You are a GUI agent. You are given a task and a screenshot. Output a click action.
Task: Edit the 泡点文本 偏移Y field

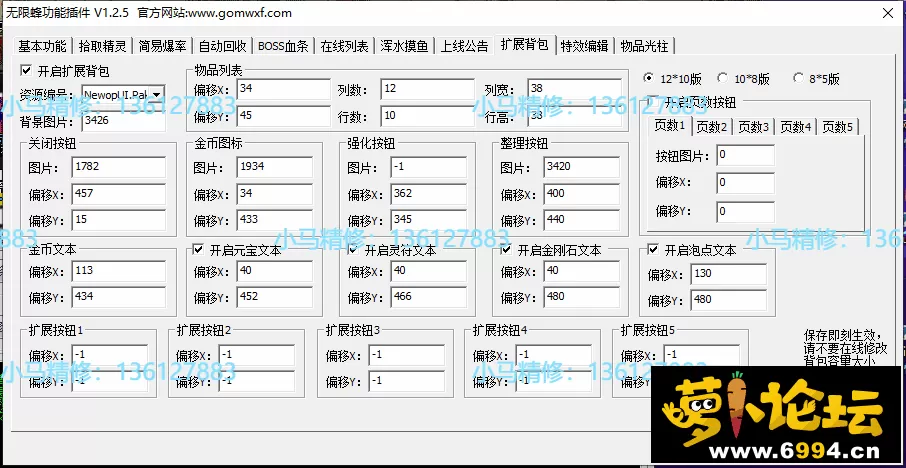pyautogui.click(x=729, y=300)
